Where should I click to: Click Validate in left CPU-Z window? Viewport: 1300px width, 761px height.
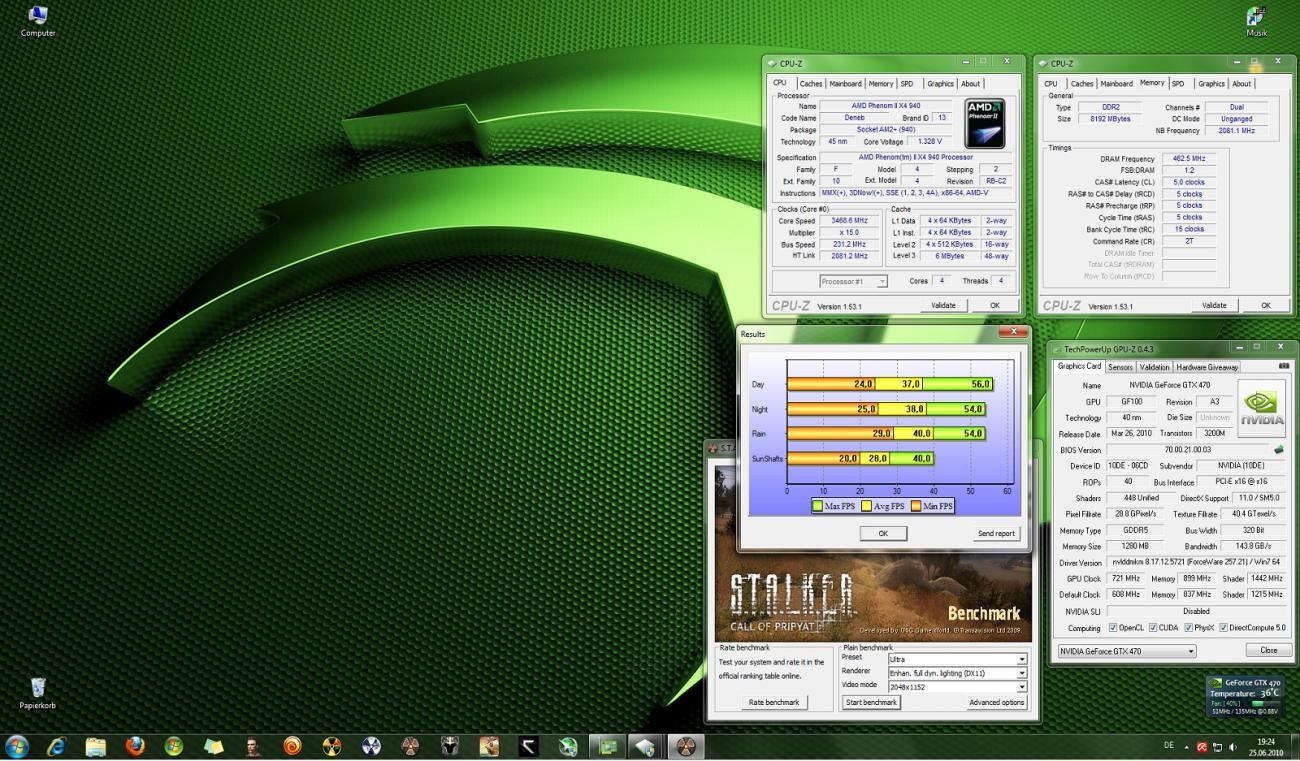(x=943, y=306)
